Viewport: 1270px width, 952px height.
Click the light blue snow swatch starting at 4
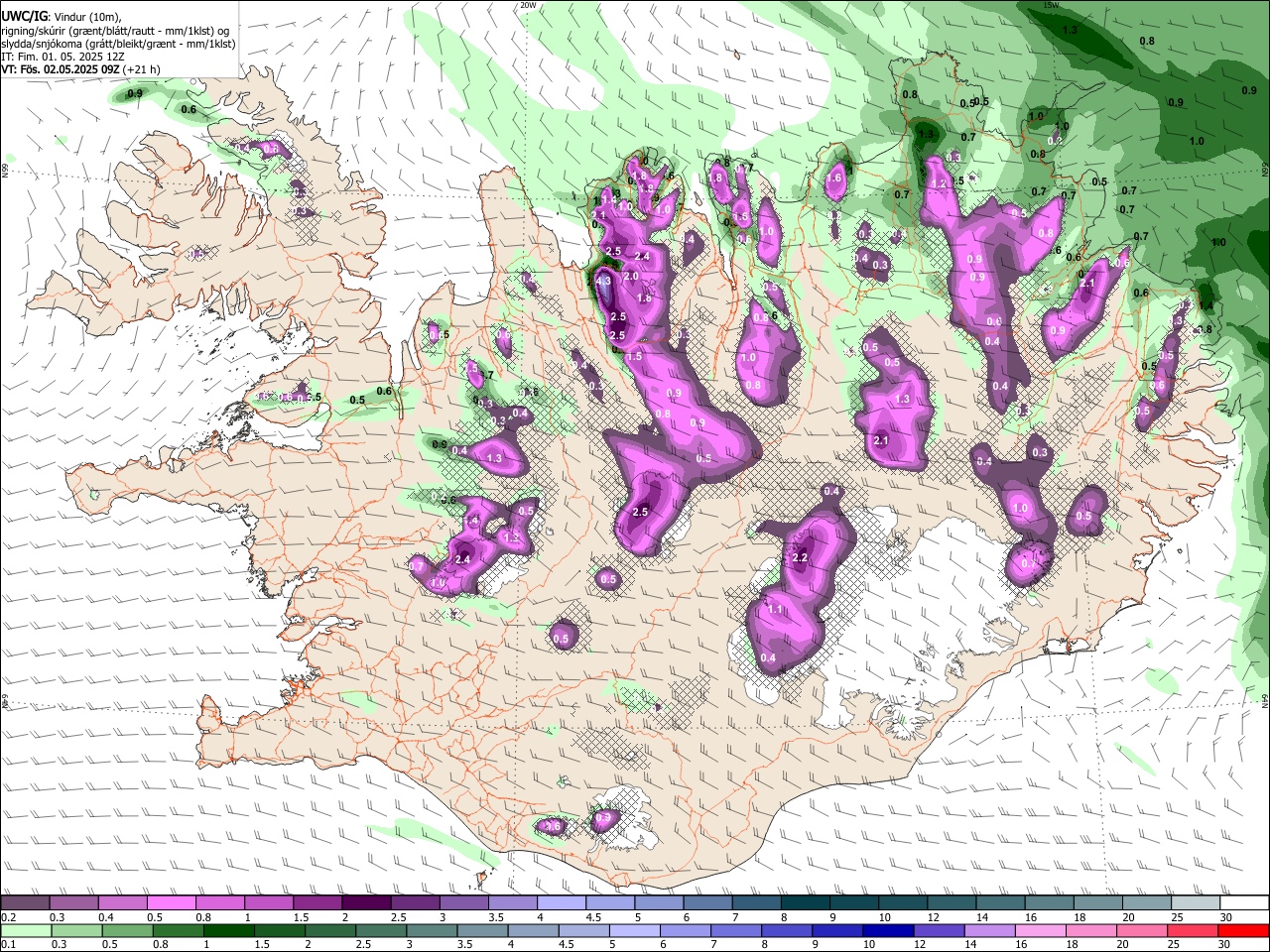562,903
